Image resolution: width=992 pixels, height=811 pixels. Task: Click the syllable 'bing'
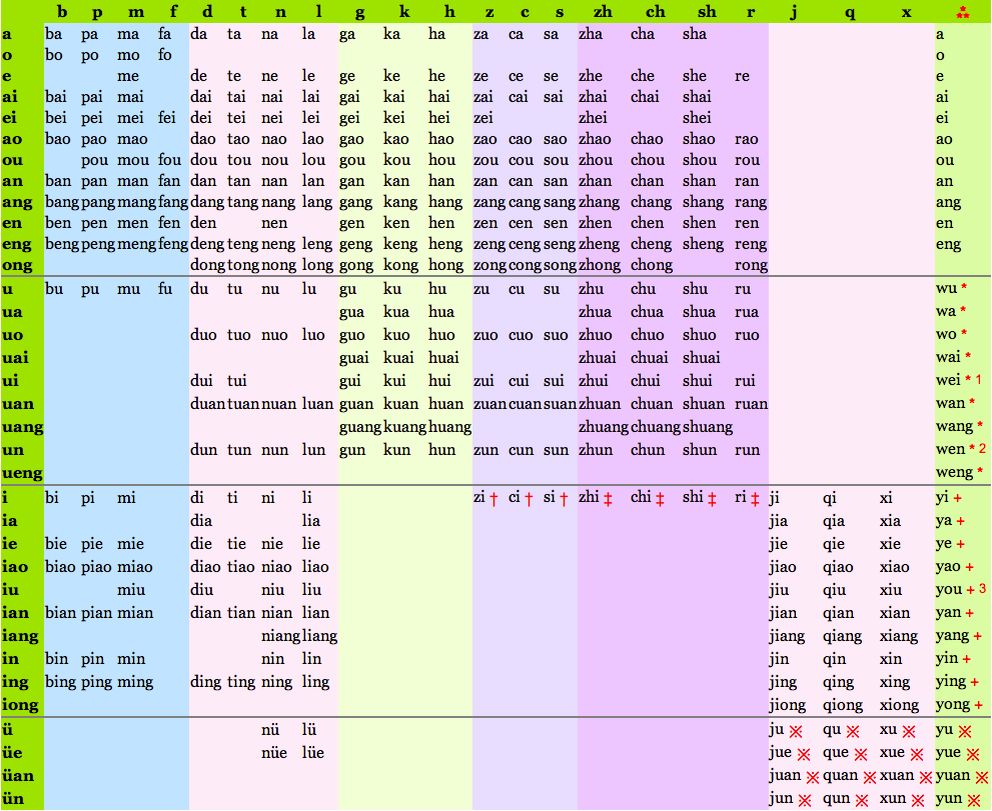click(x=61, y=683)
